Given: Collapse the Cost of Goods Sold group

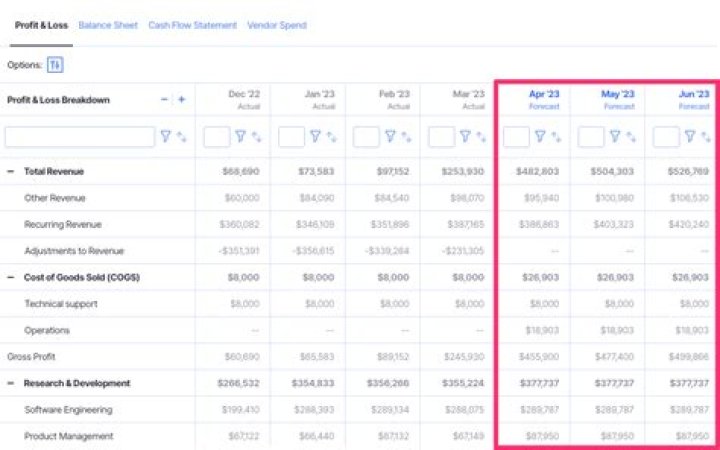Looking at the screenshot, I should coord(11,277).
